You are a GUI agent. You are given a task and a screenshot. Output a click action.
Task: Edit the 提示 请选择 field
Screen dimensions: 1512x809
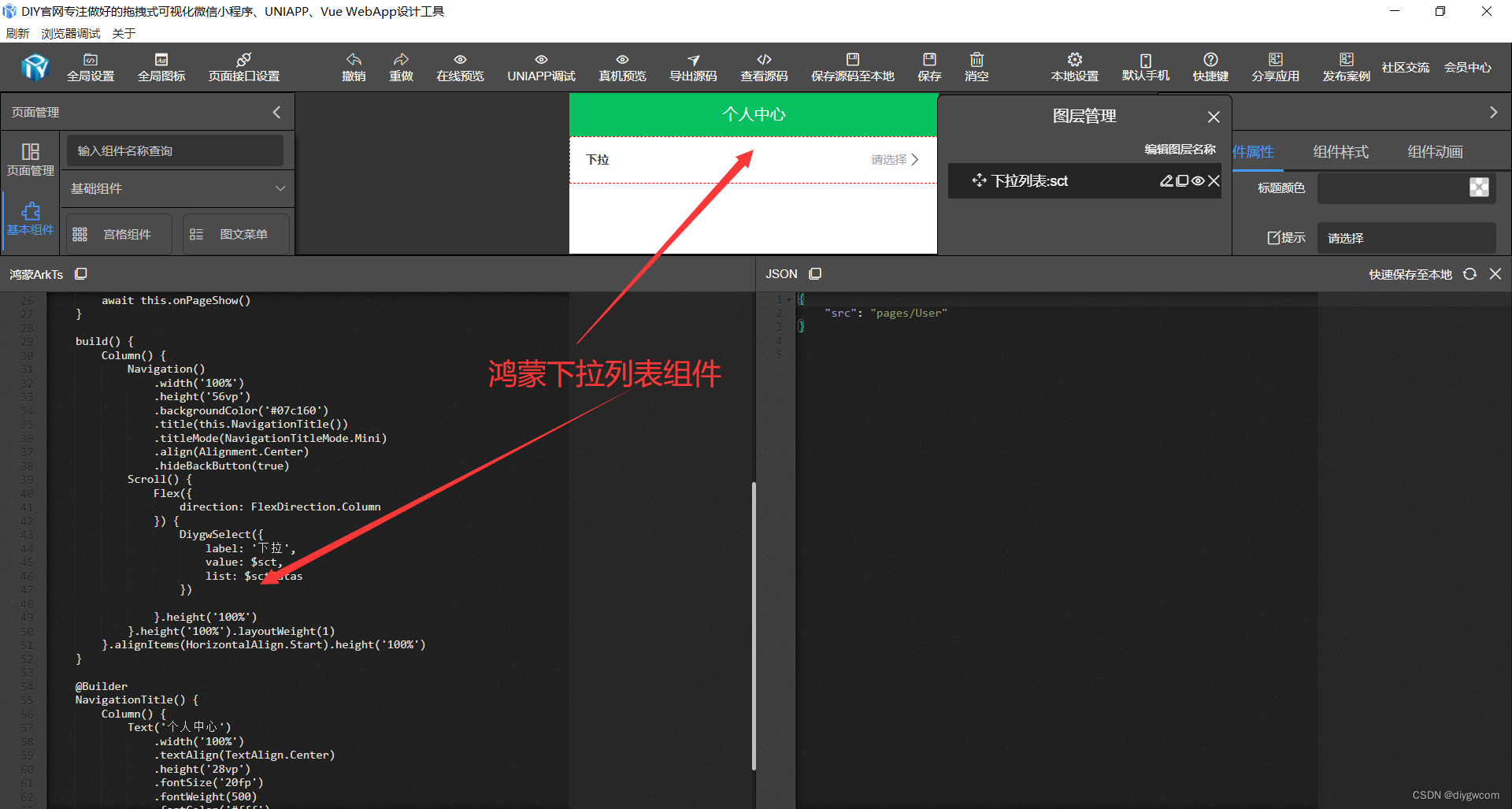(x=1406, y=238)
